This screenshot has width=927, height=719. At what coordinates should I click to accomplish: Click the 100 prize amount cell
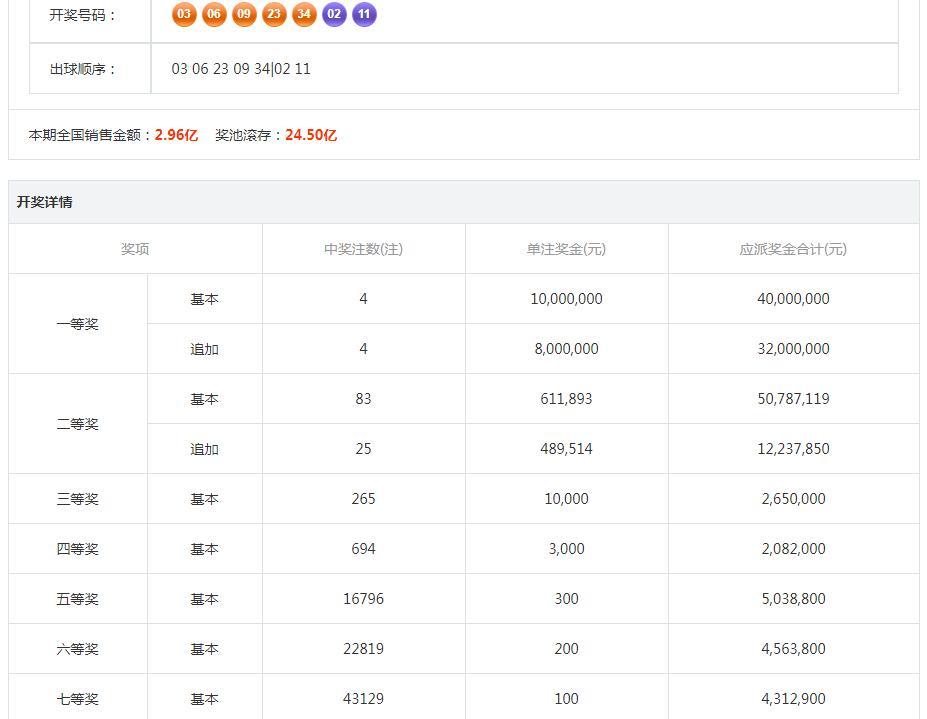[566, 698]
